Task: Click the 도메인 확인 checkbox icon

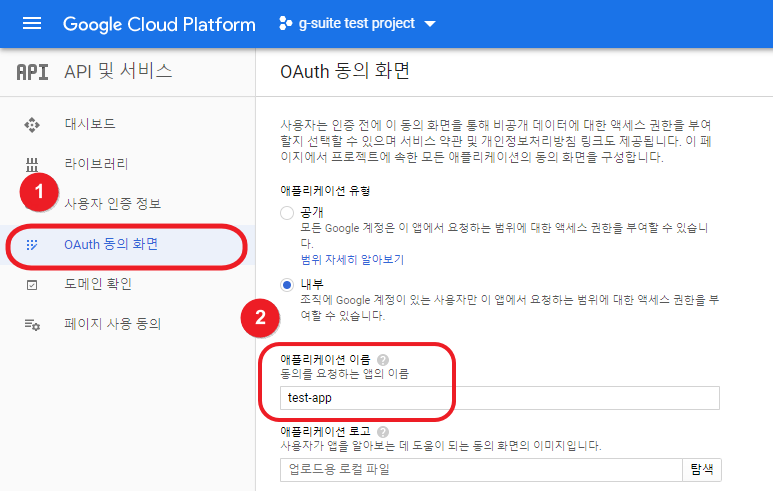Action: pyautogui.click(x=32, y=285)
